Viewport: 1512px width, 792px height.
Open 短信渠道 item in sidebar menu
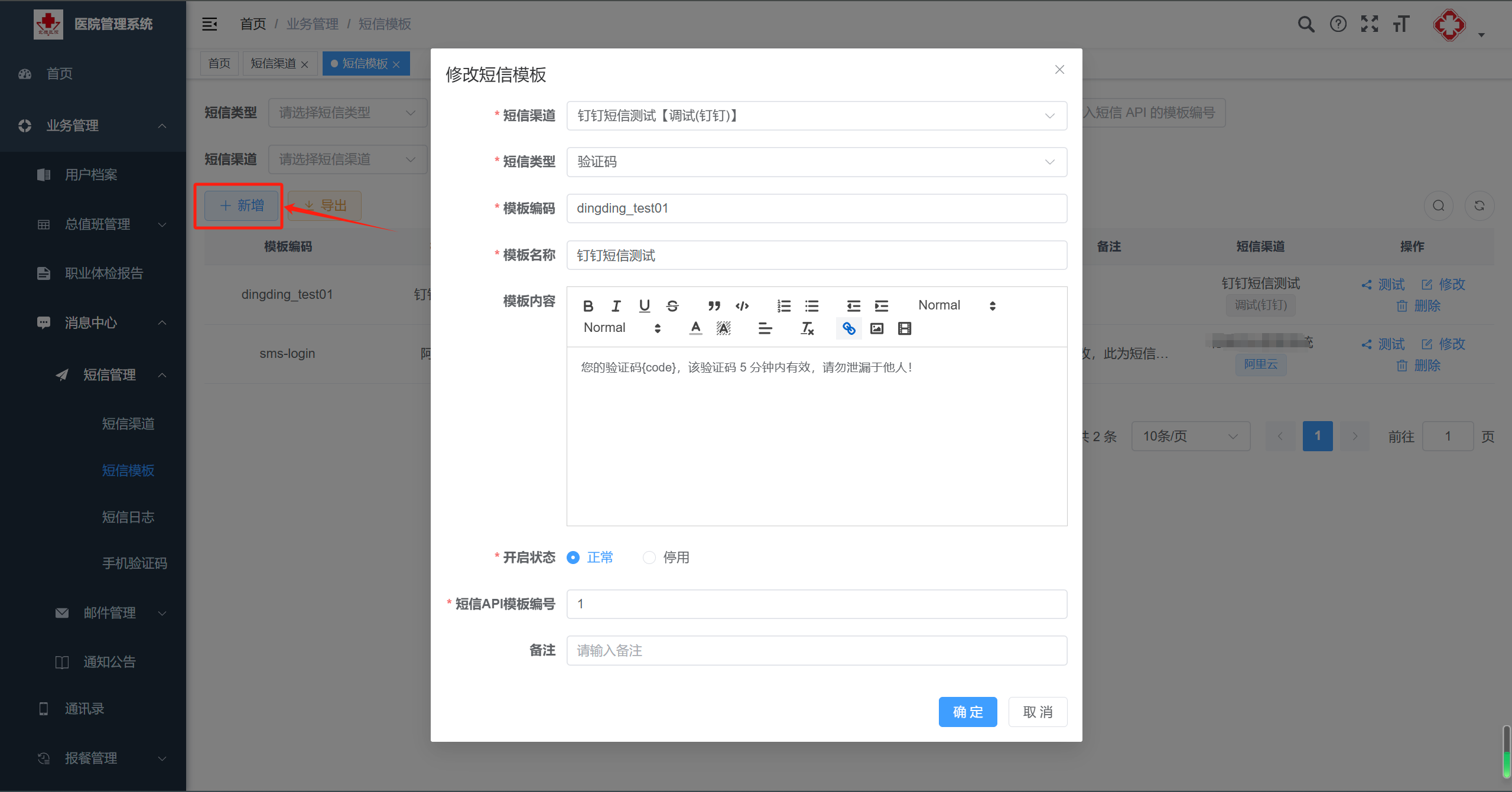coord(128,423)
